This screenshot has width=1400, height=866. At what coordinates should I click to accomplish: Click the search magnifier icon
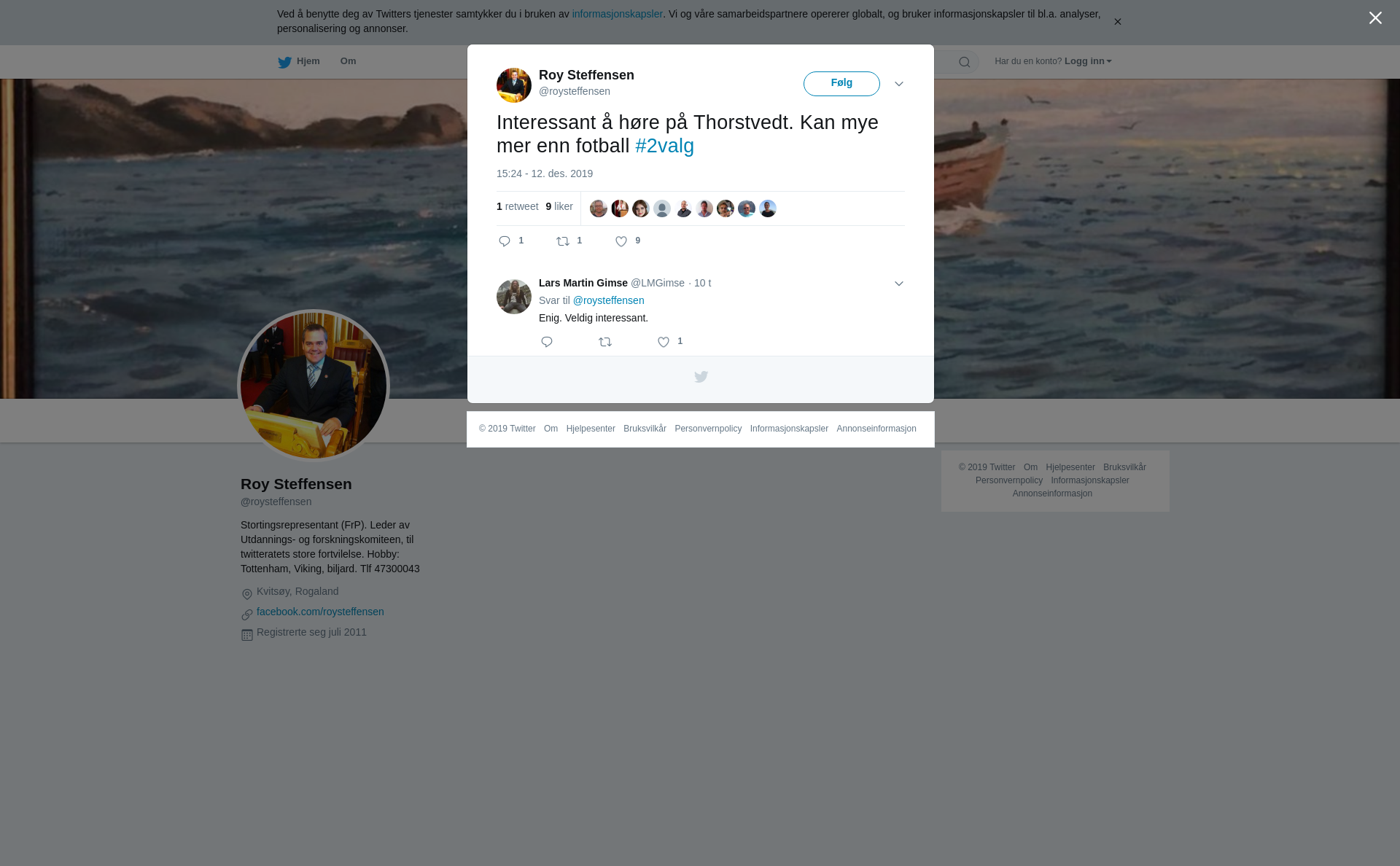tap(965, 62)
